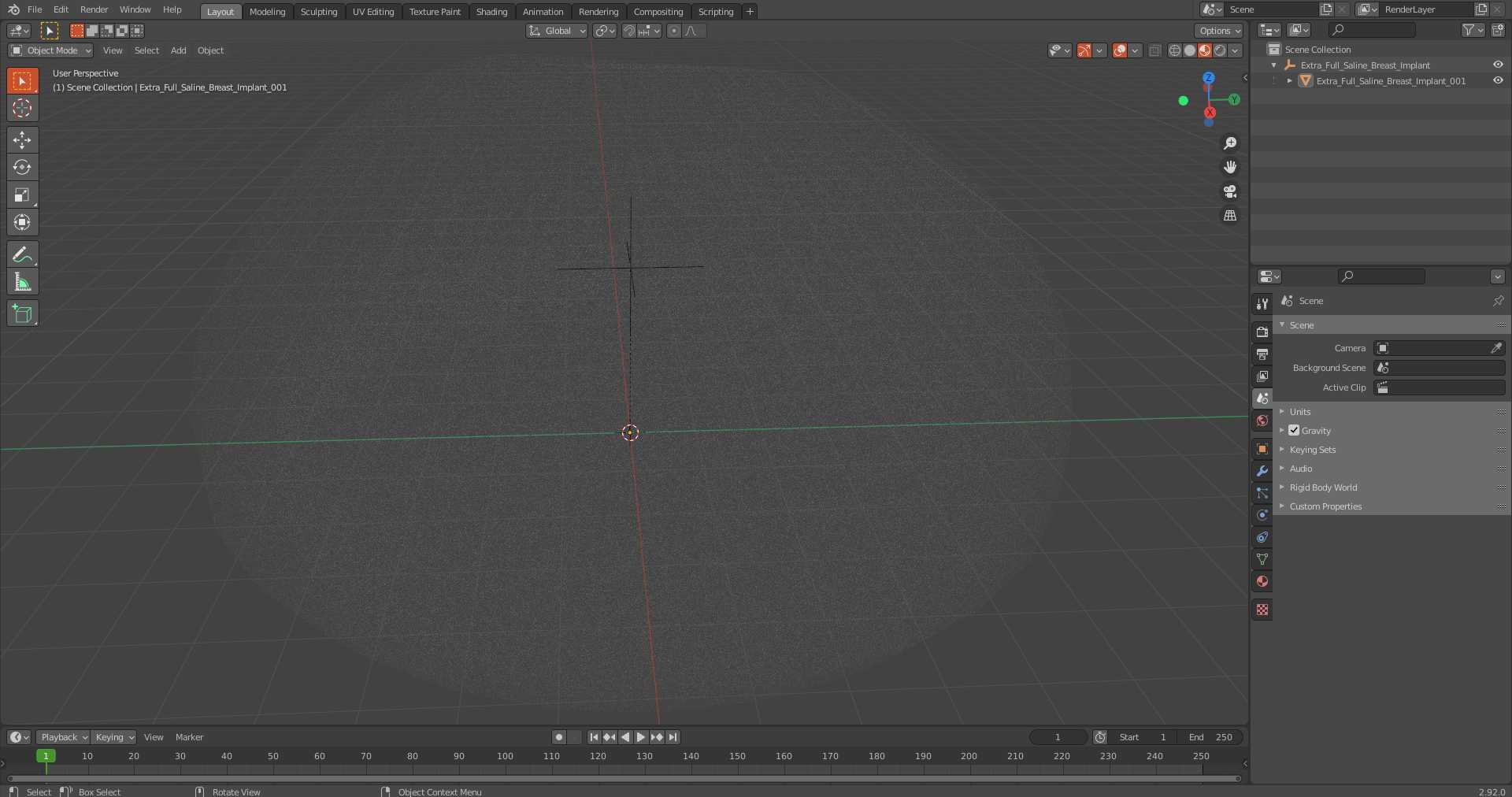Open the Object Constraints properties tab
1512x797 pixels.
1262,537
